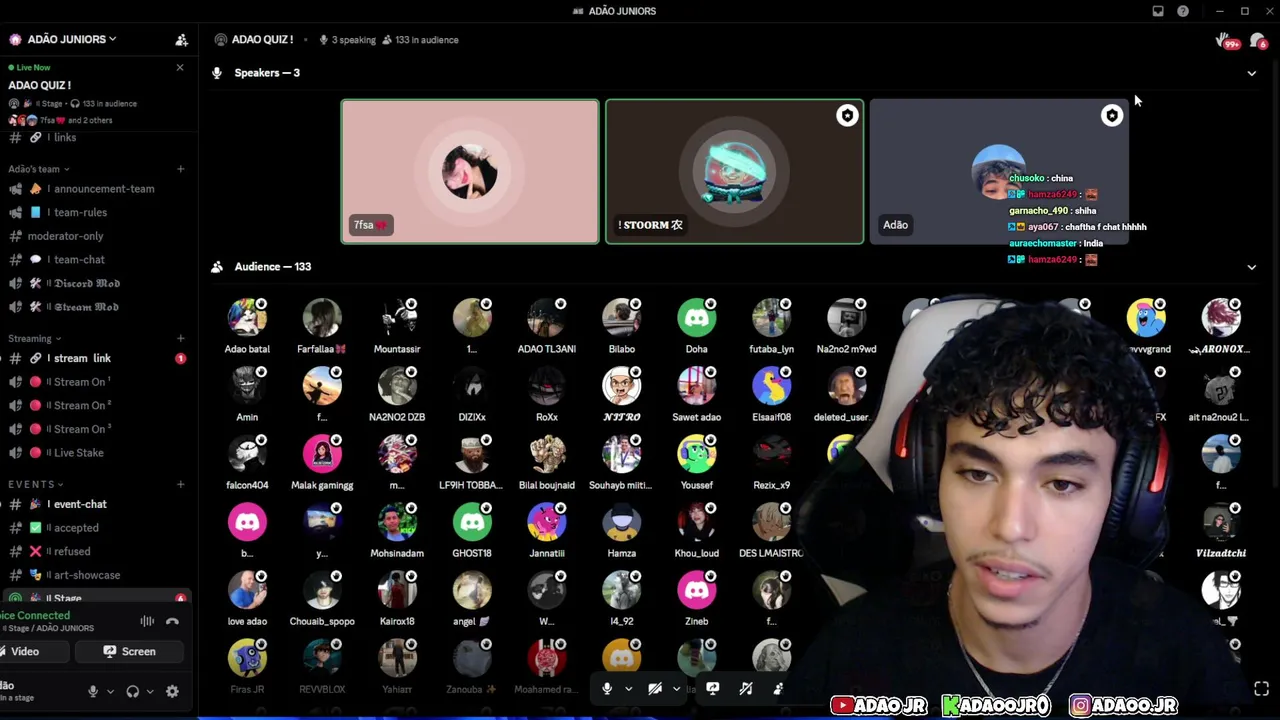Open the Discord Mod channel

[x=95, y=284]
